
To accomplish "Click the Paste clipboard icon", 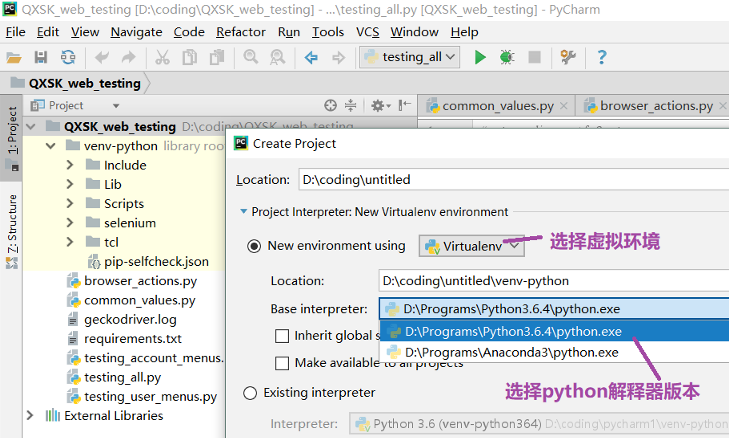I will coord(217,58).
